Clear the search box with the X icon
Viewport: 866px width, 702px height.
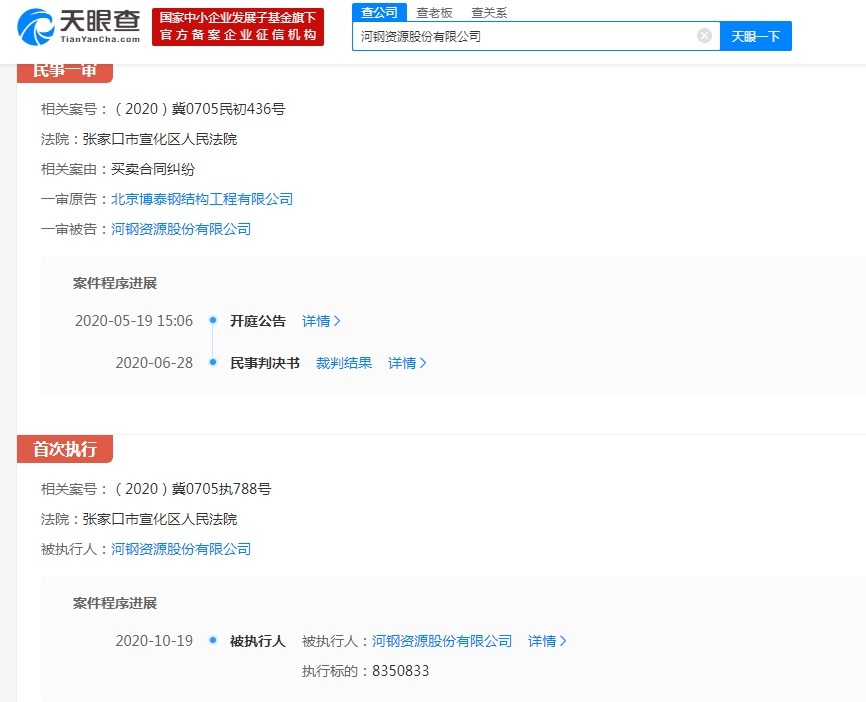pyautogui.click(x=704, y=36)
